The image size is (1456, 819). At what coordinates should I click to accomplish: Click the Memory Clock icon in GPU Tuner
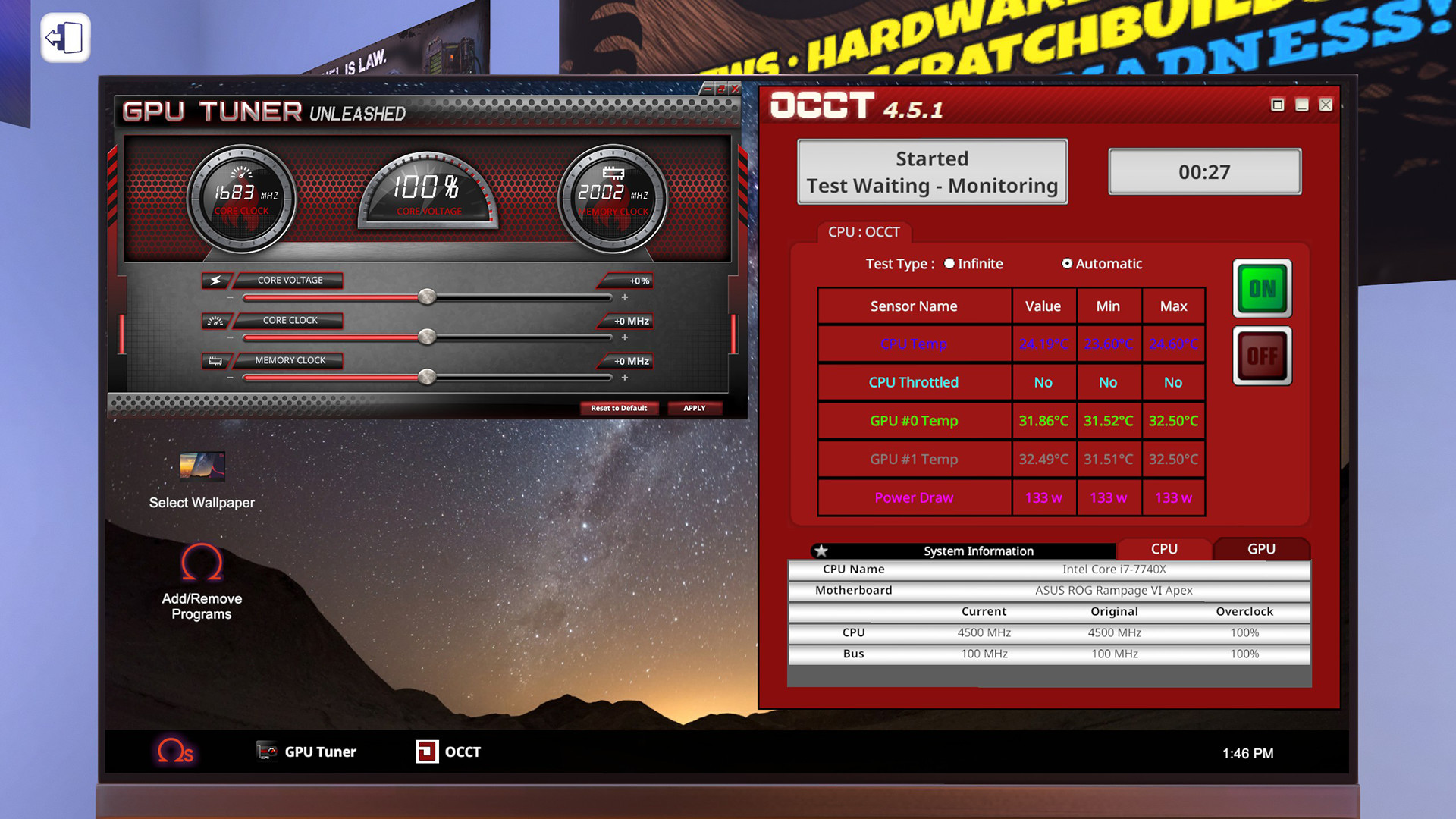pyautogui.click(x=215, y=360)
